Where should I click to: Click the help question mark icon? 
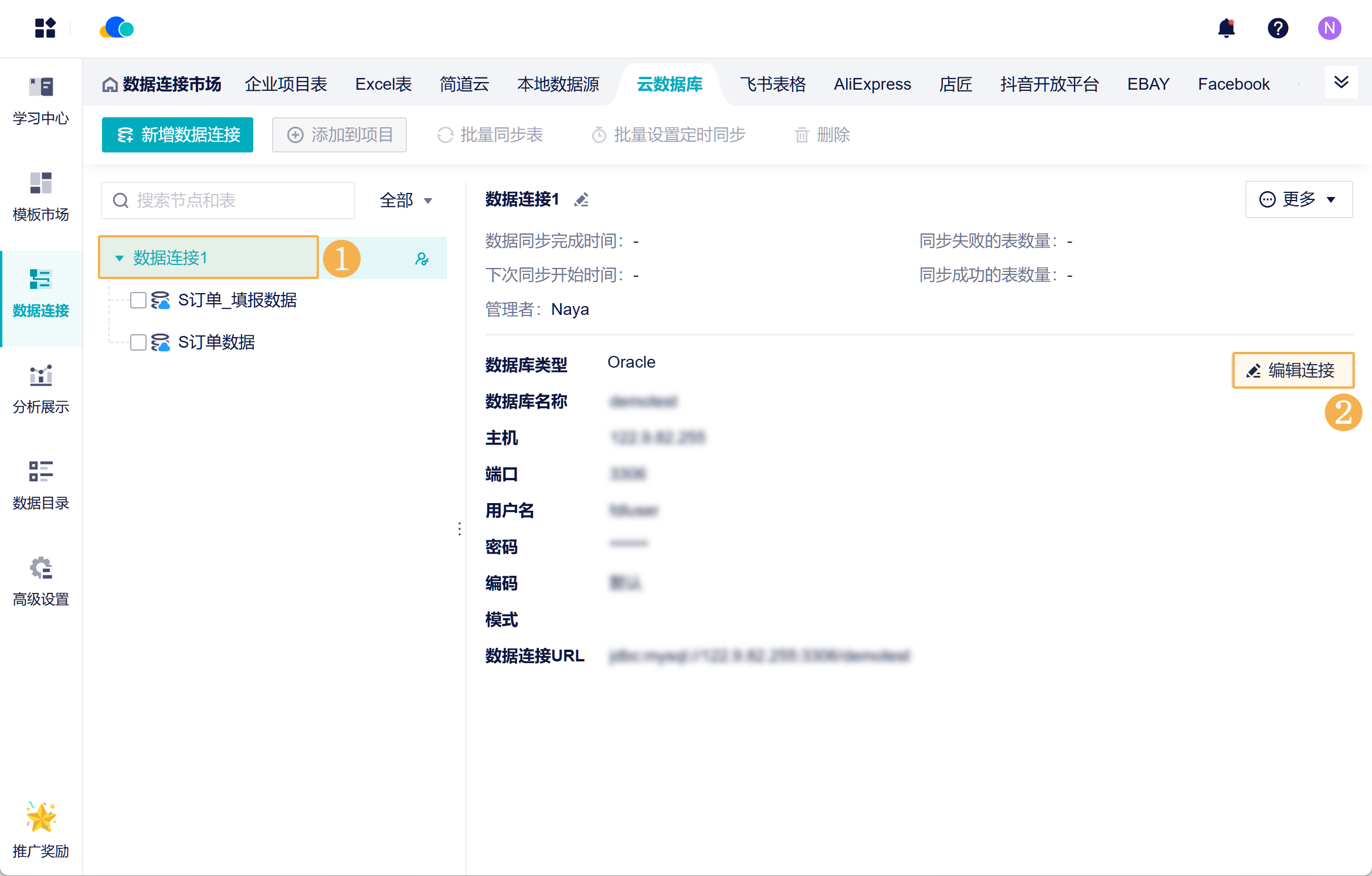1278,28
